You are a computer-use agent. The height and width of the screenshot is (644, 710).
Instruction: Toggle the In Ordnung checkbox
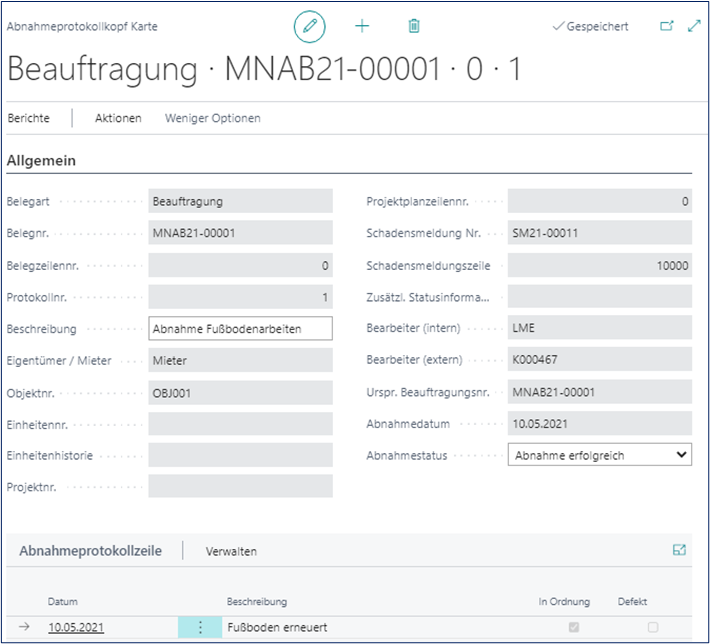(x=573, y=628)
